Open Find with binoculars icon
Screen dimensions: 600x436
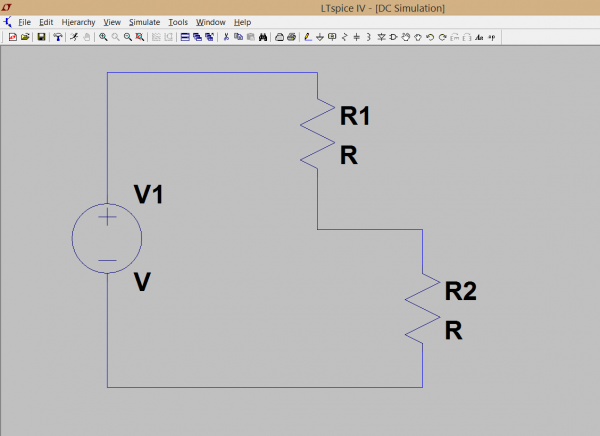tap(263, 37)
